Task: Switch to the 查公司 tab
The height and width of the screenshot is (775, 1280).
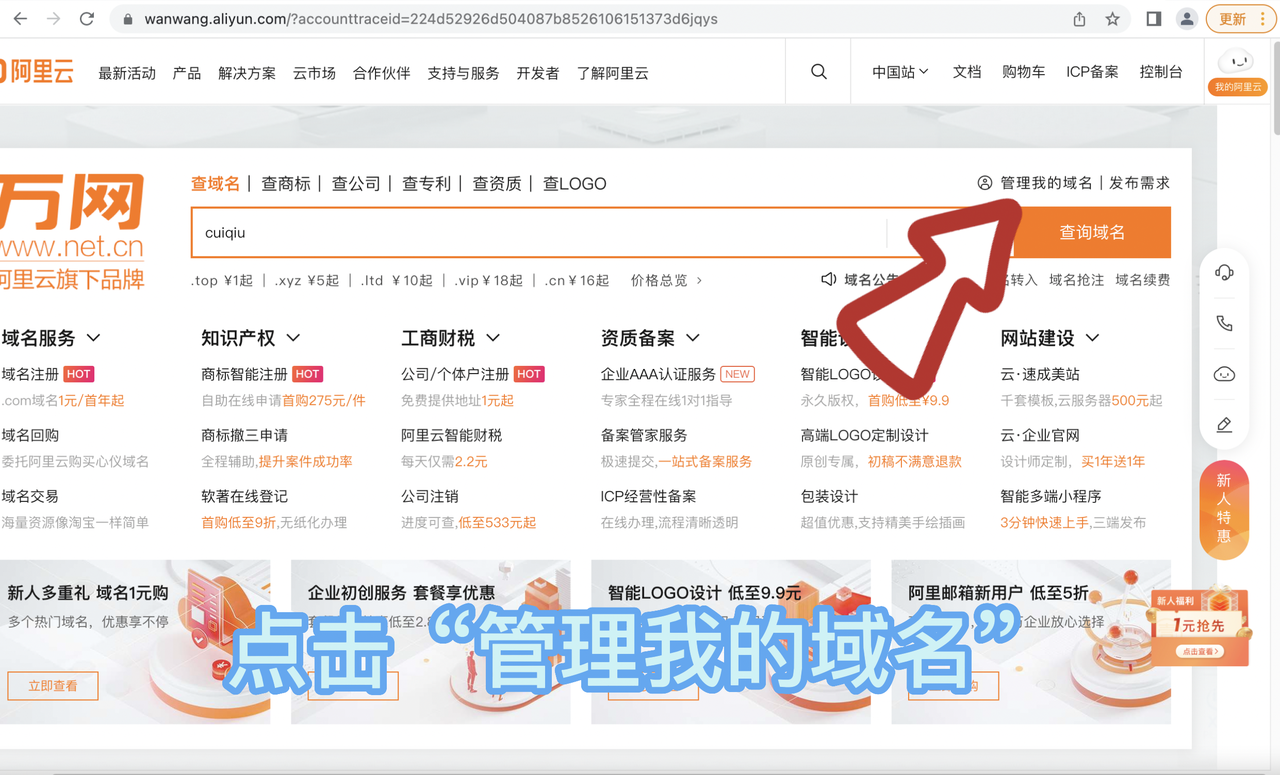Action: pos(357,183)
